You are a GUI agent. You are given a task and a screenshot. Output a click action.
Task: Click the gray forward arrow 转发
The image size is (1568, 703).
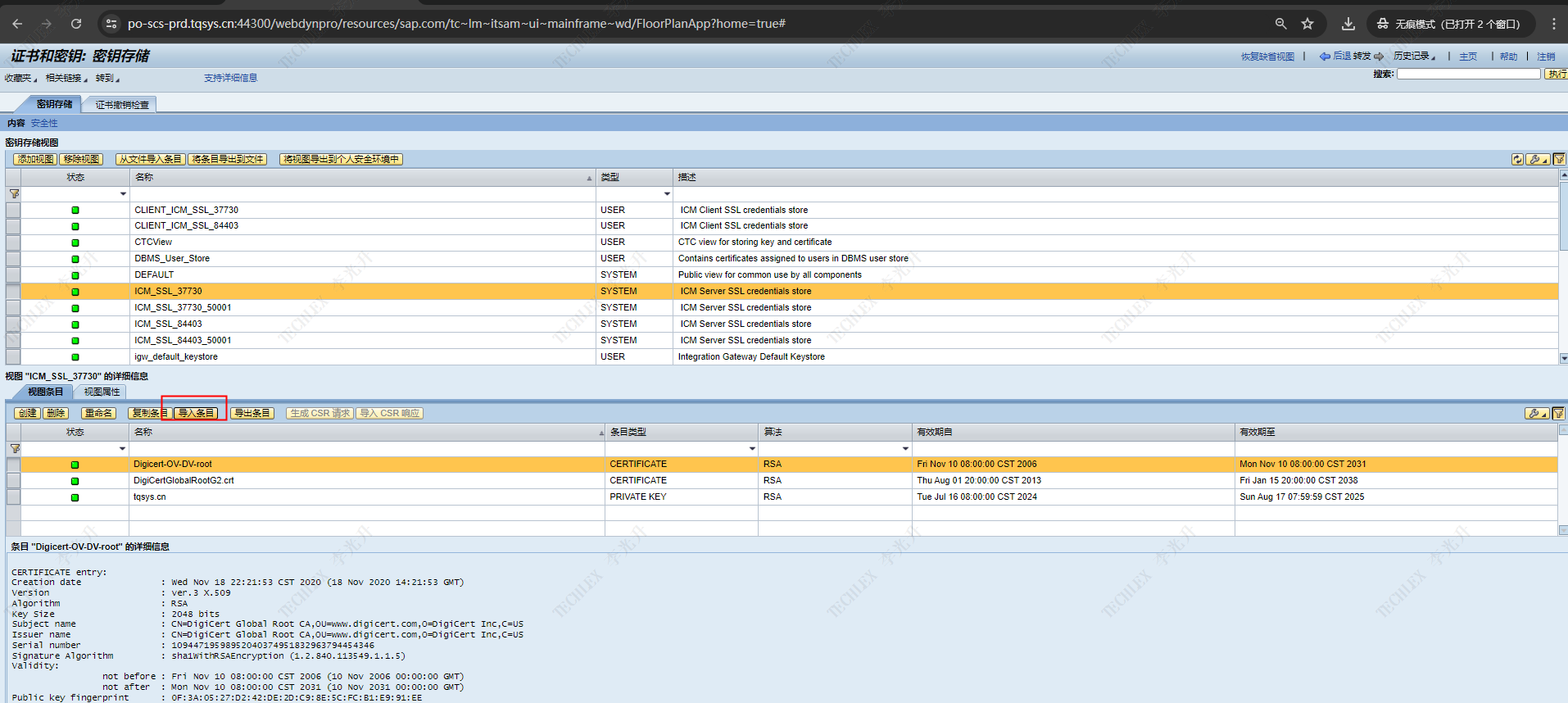tap(1379, 57)
